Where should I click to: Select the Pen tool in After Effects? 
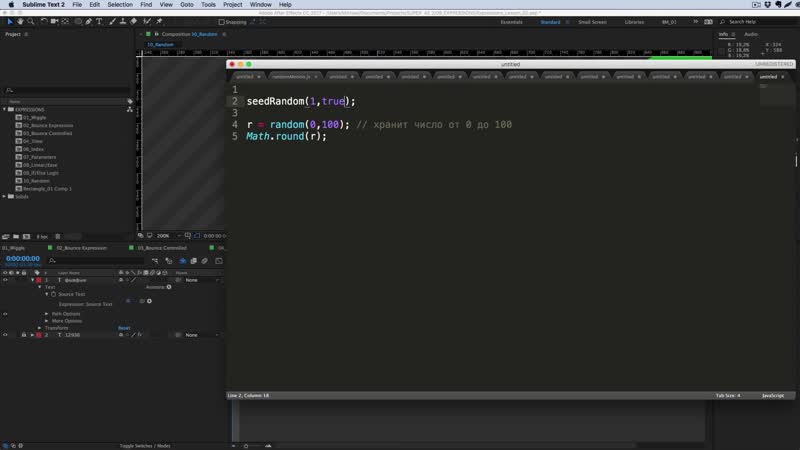tap(89, 21)
